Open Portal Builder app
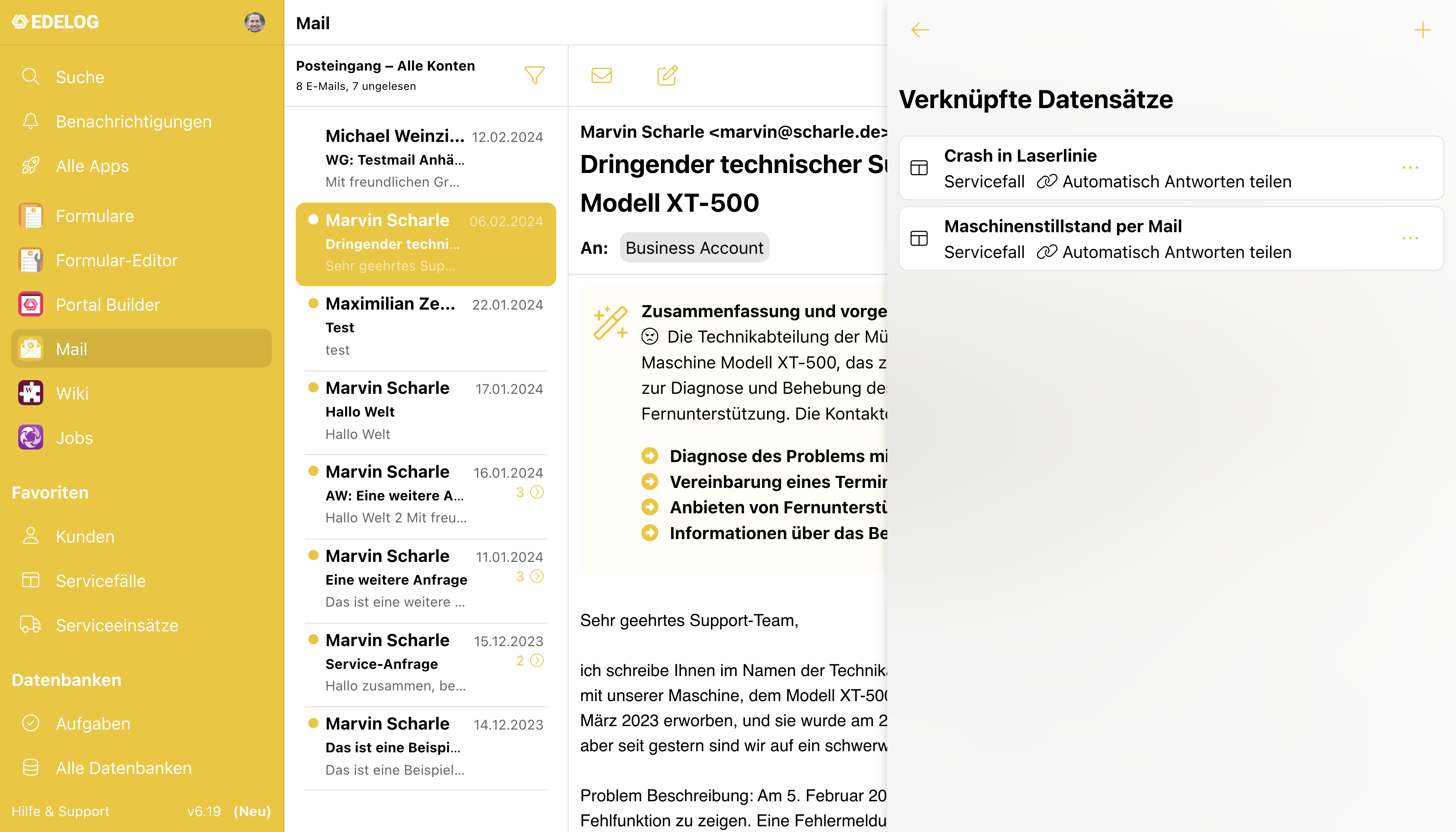The height and width of the screenshot is (832, 1456). click(x=141, y=305)
